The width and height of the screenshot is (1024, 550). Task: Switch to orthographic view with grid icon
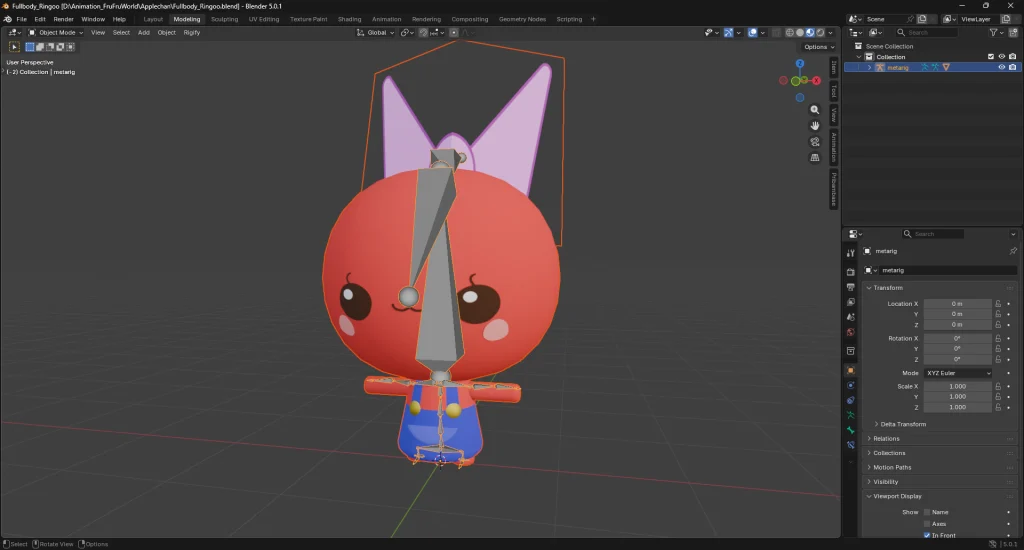(814, 157)
